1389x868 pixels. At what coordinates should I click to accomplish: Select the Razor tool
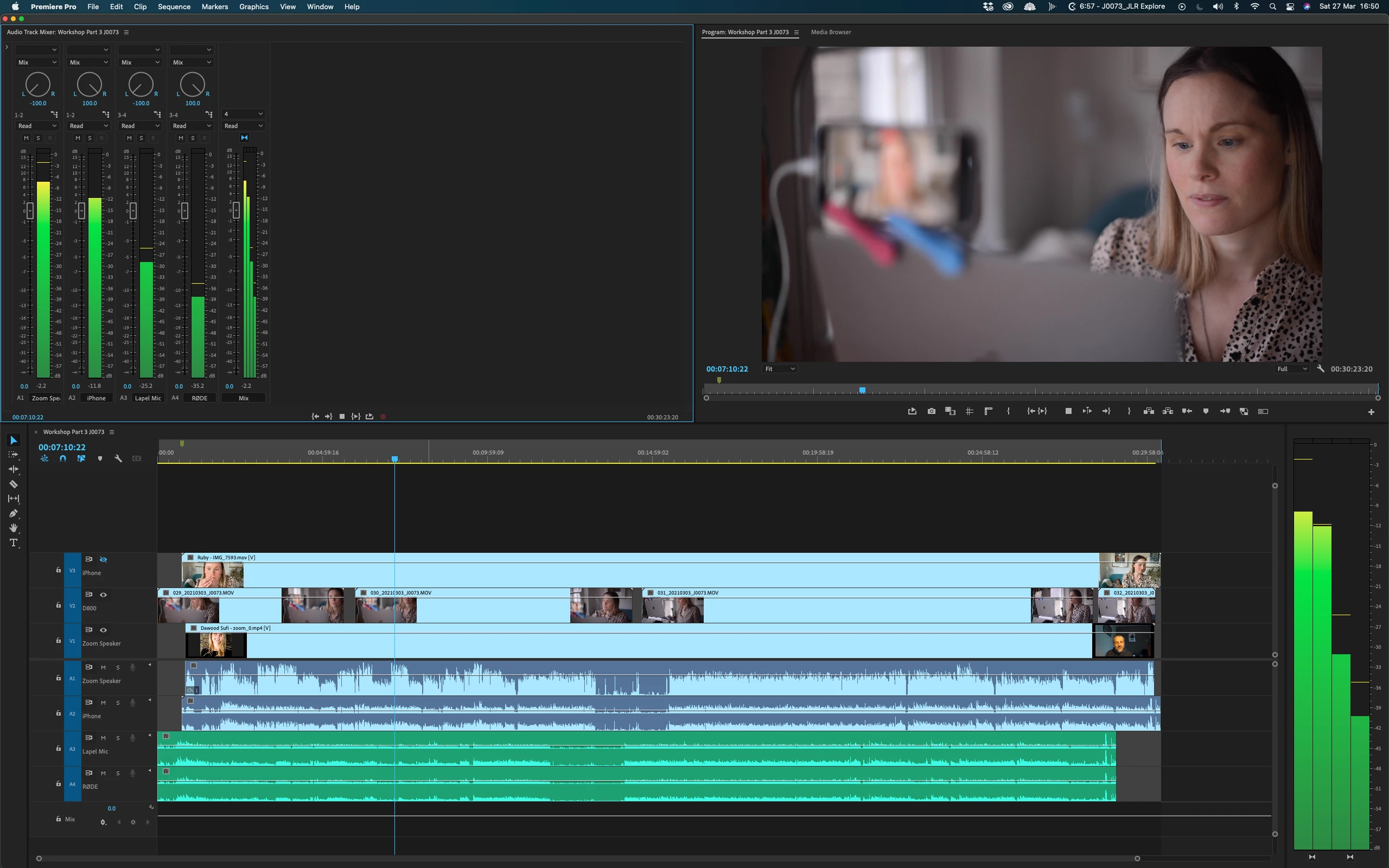pyautogui.click(x=13, y=484)
